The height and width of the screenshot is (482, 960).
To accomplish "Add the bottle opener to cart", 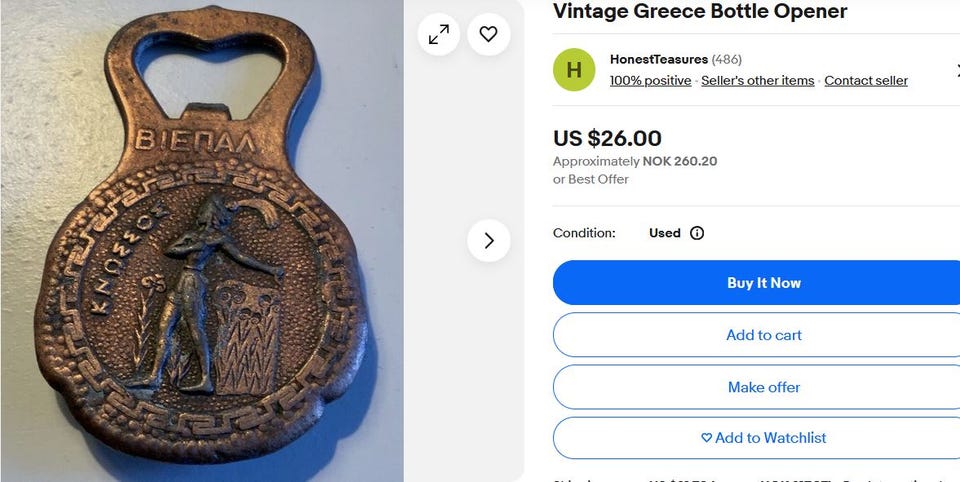I will [764, 335].
